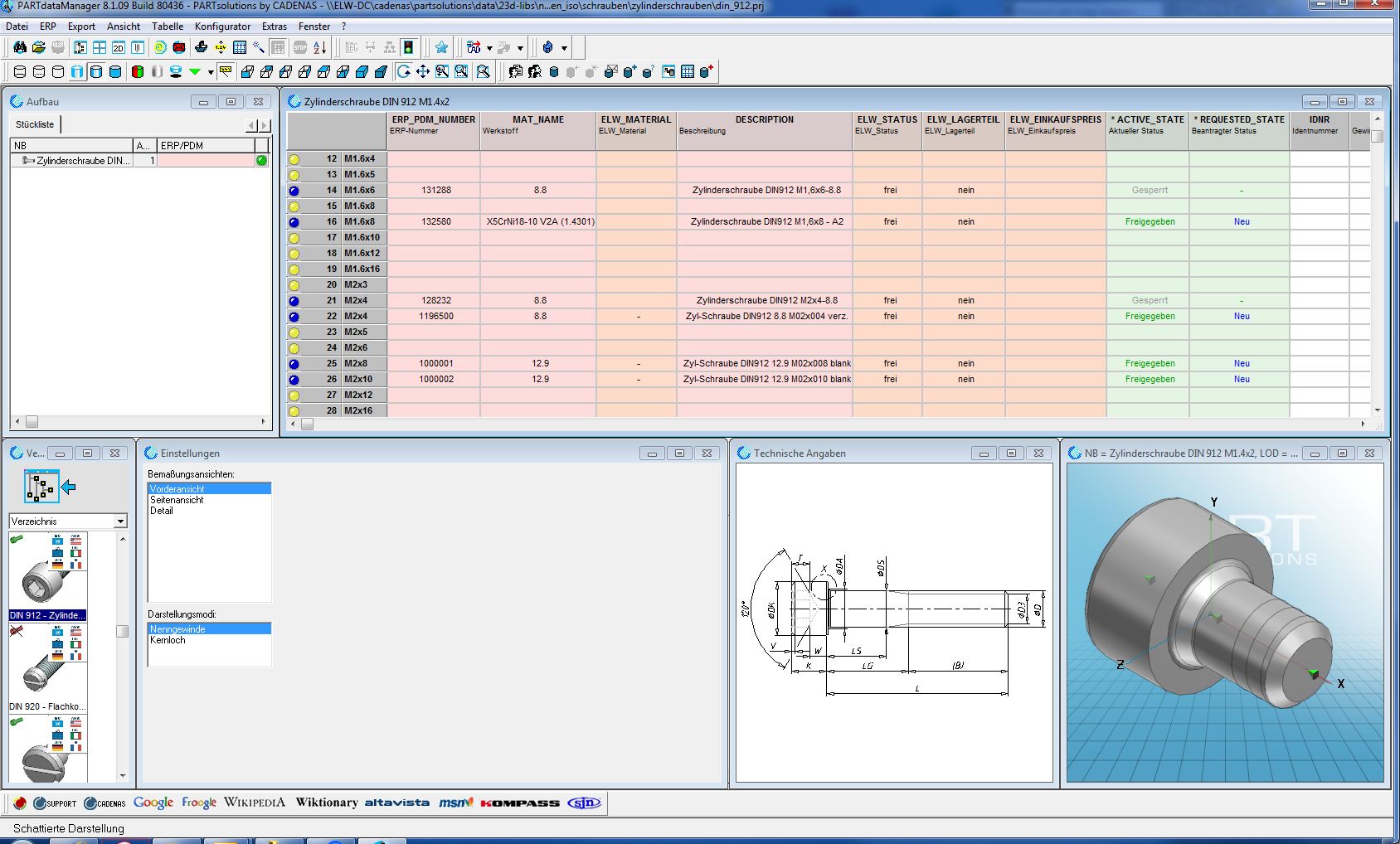Click the traffic light status icon
This screenshot has width=1400, height=844.
point(408,48)
